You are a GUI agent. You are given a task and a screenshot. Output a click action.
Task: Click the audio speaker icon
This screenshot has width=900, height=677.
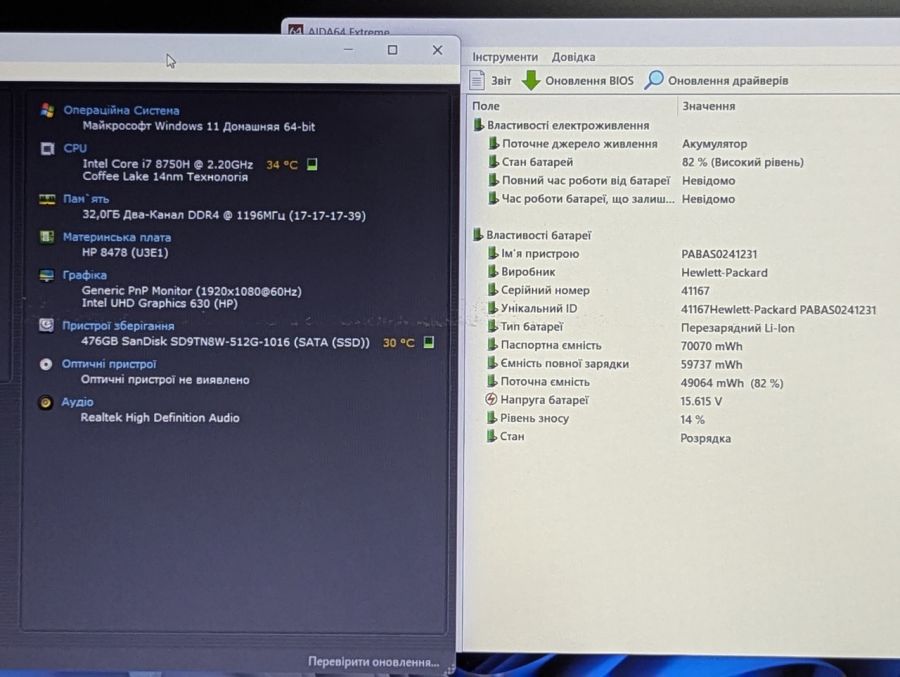click(45, 403)
